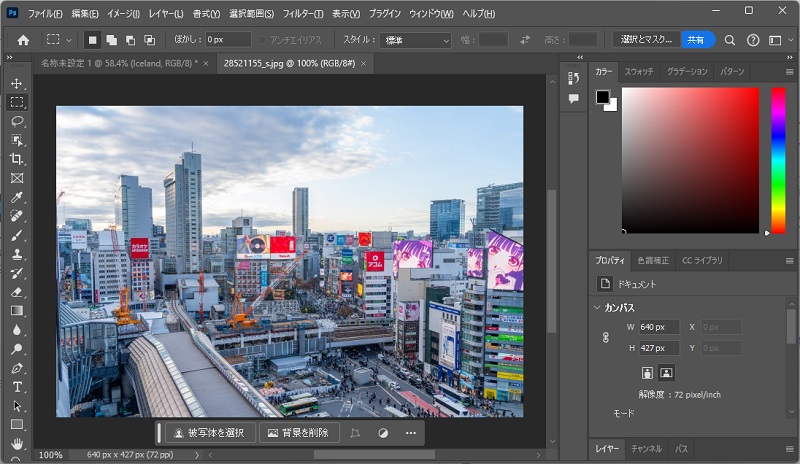Screen dimensions: 800x464
Task: Open the marquee tool preset dropdown
Action: [69, 40]
